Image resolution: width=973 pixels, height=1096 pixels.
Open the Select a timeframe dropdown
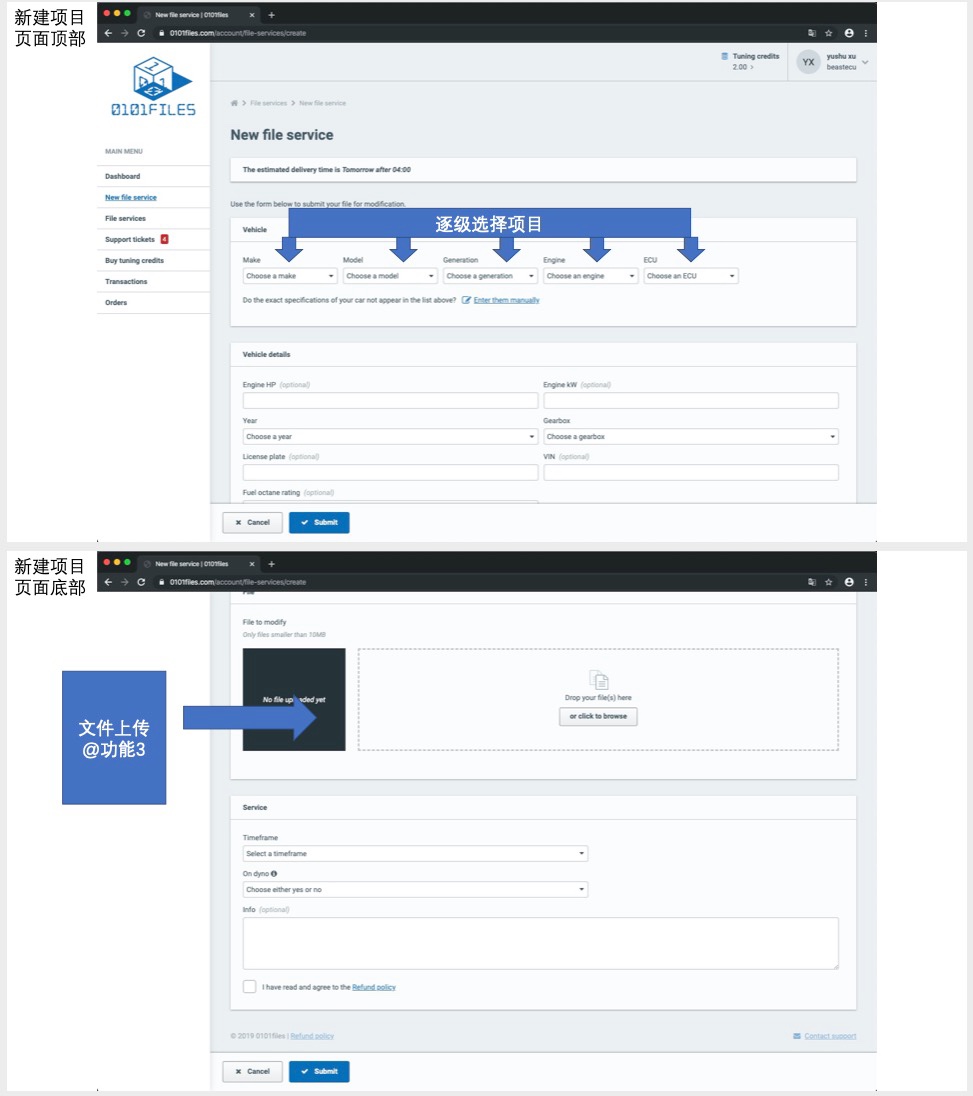[x=415, y=854]
